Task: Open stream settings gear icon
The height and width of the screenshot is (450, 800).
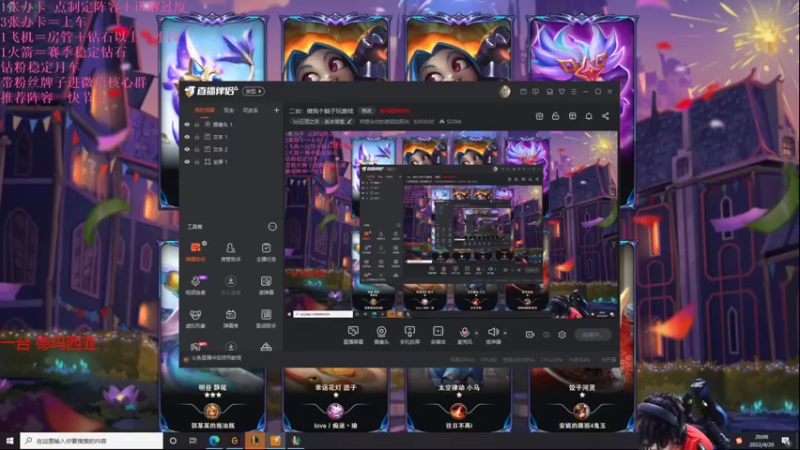Action: click(562, 335)
